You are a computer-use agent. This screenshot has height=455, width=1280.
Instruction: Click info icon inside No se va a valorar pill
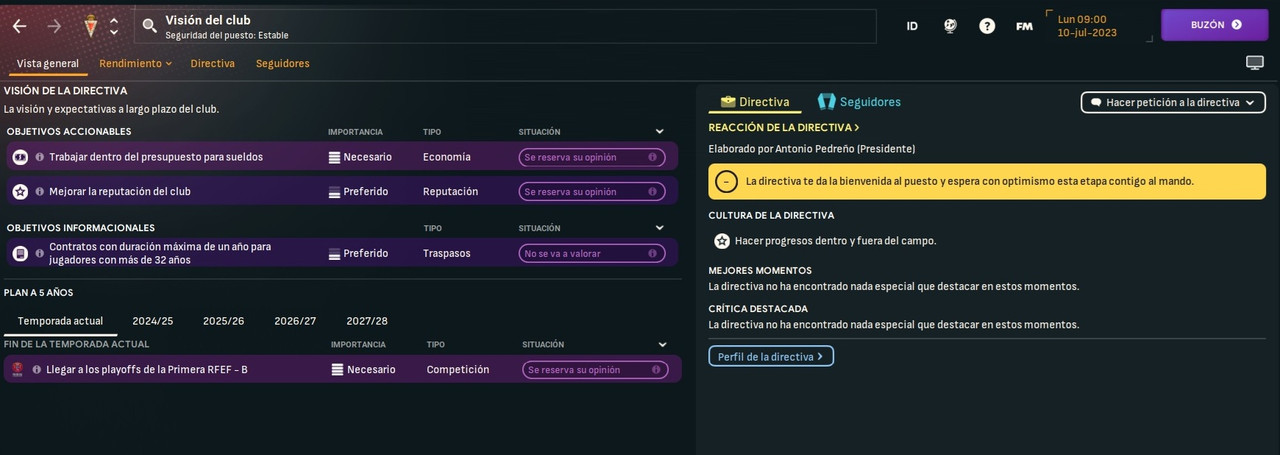(x=652, y=253)
